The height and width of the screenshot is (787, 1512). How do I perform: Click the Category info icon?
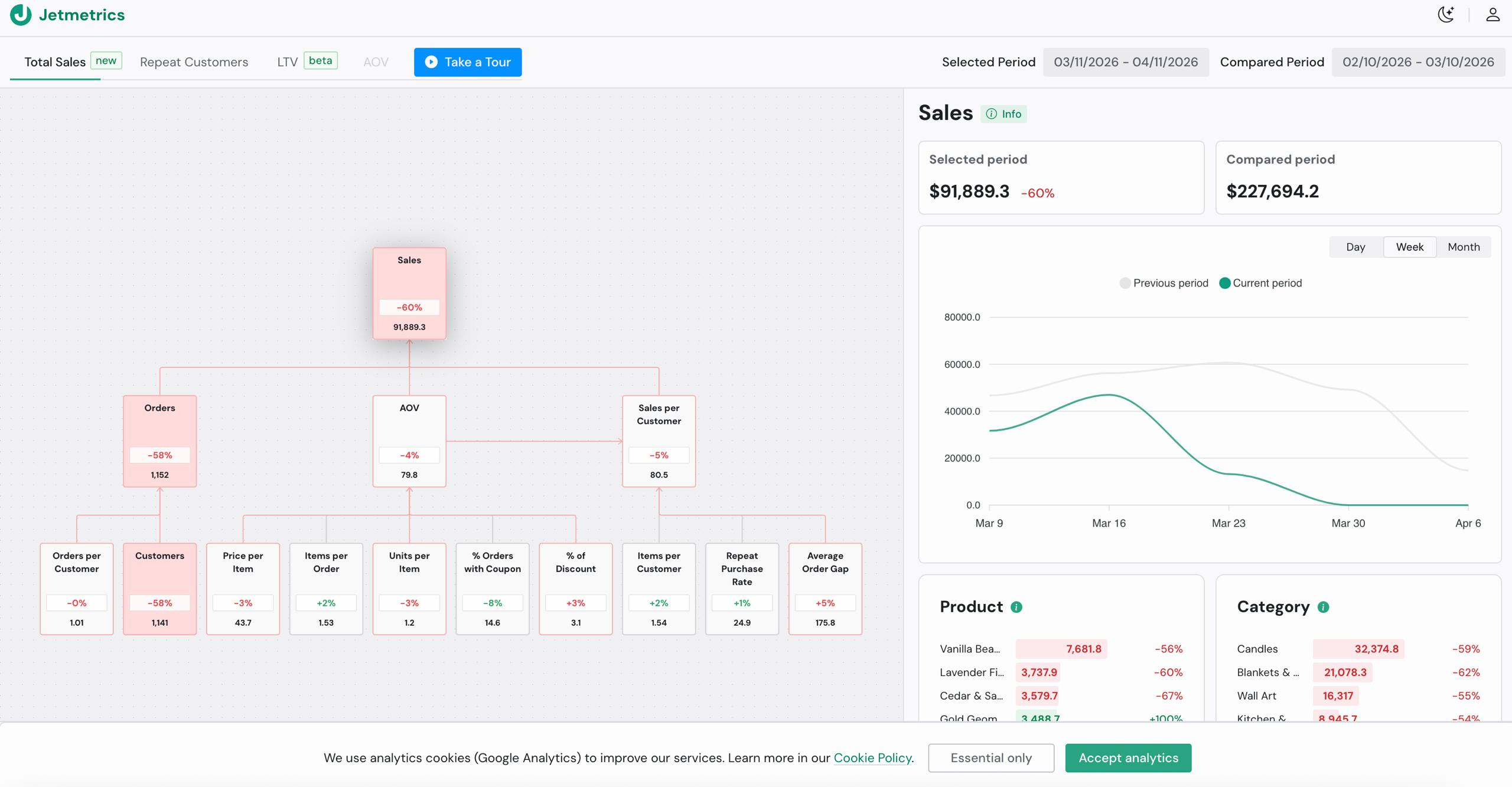[1323, 607]
